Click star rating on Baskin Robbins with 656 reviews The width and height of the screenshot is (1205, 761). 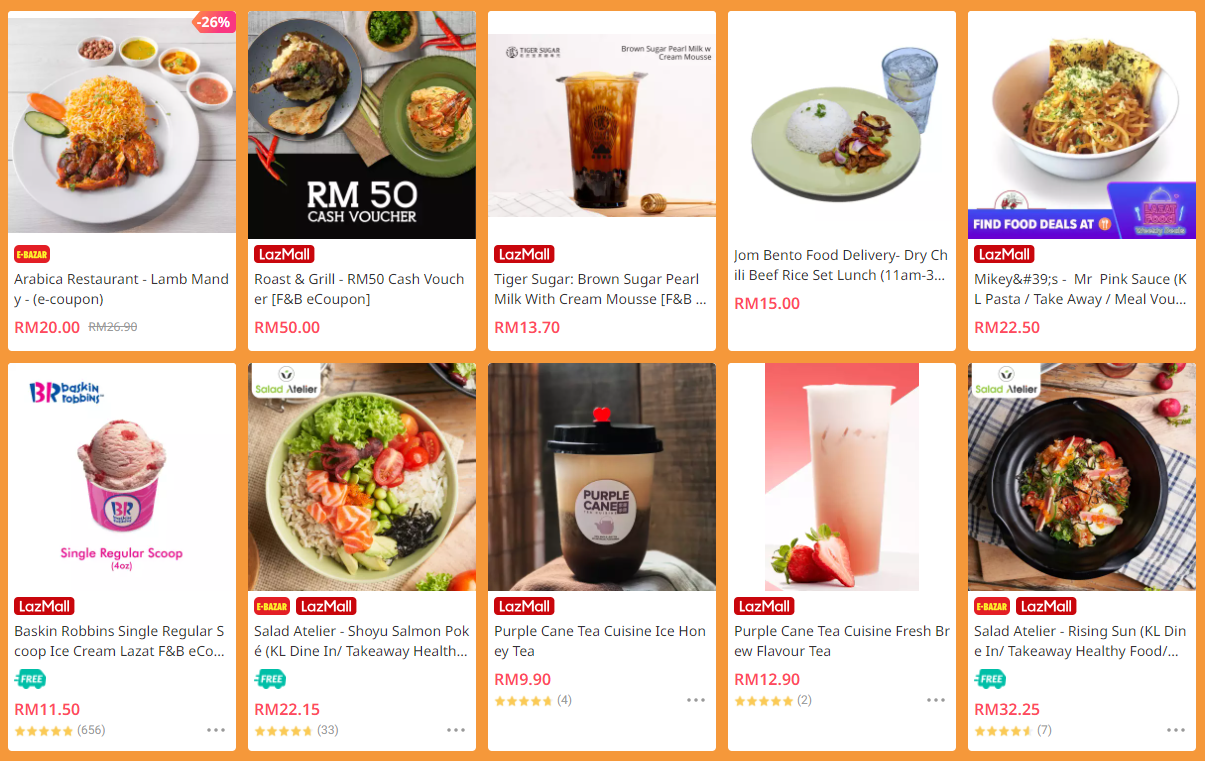(44, 731)
